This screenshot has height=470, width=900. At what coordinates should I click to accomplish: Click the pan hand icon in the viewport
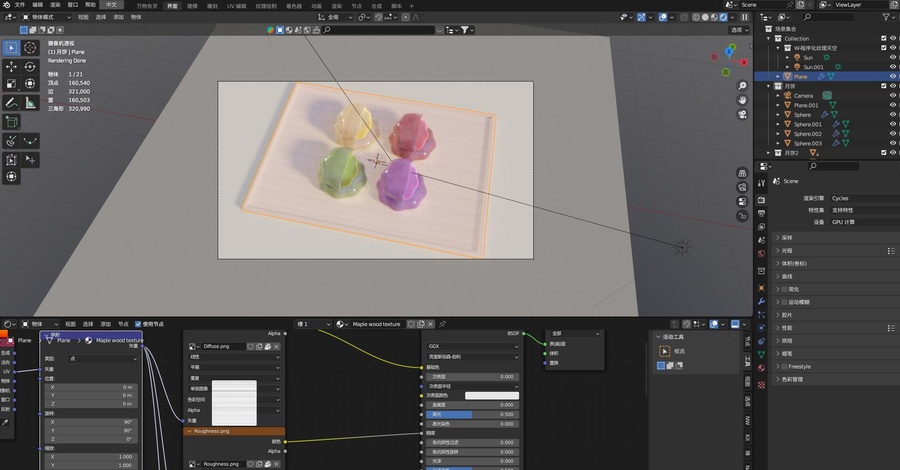(x=742, y=100)
